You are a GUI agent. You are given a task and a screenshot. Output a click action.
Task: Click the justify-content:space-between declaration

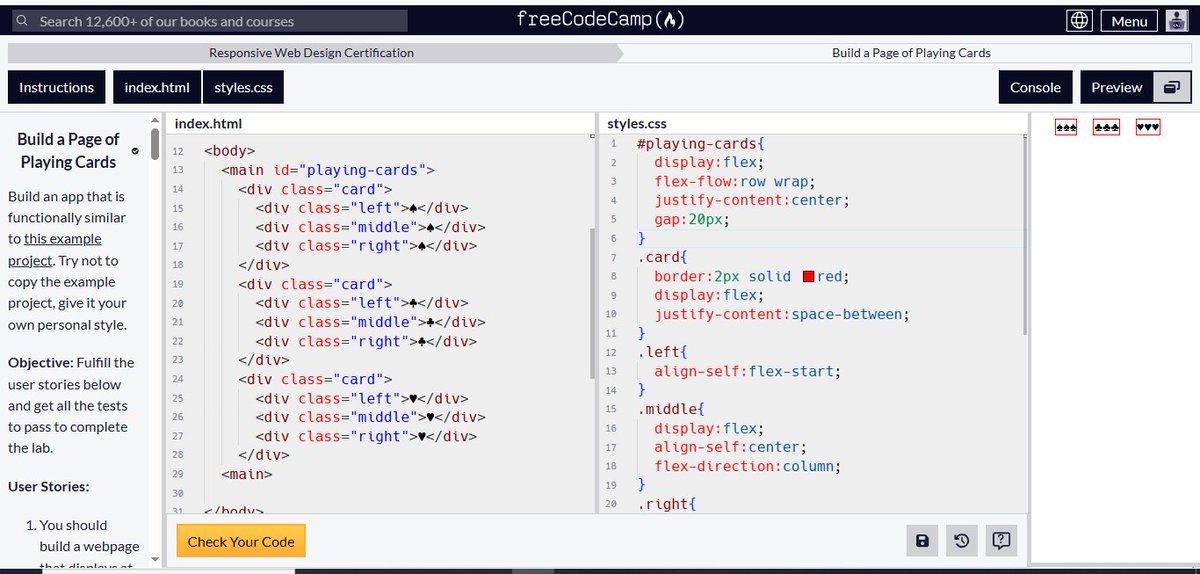(x=782, y=314)
